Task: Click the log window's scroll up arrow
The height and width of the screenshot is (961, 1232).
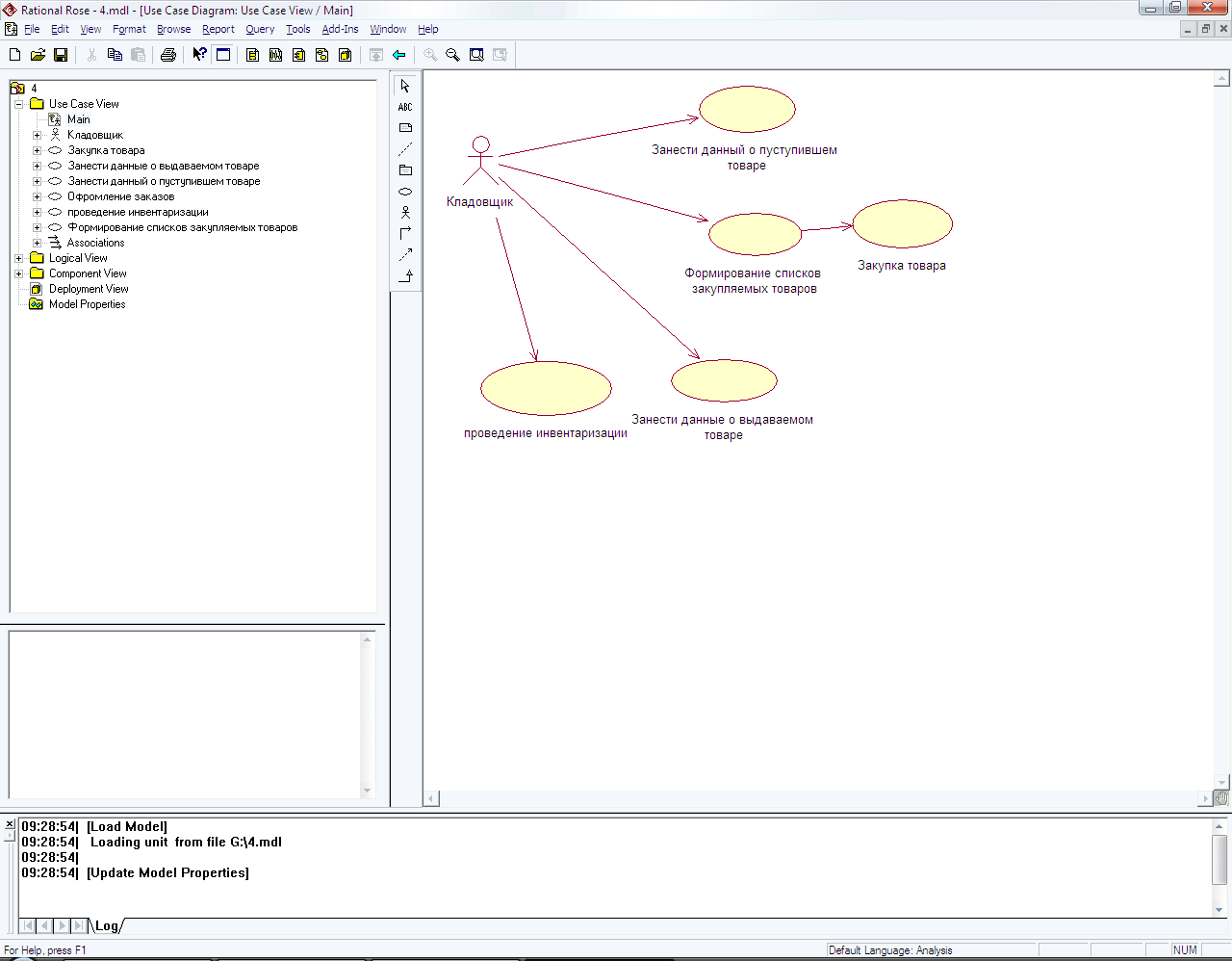Action: [1219, 826]
